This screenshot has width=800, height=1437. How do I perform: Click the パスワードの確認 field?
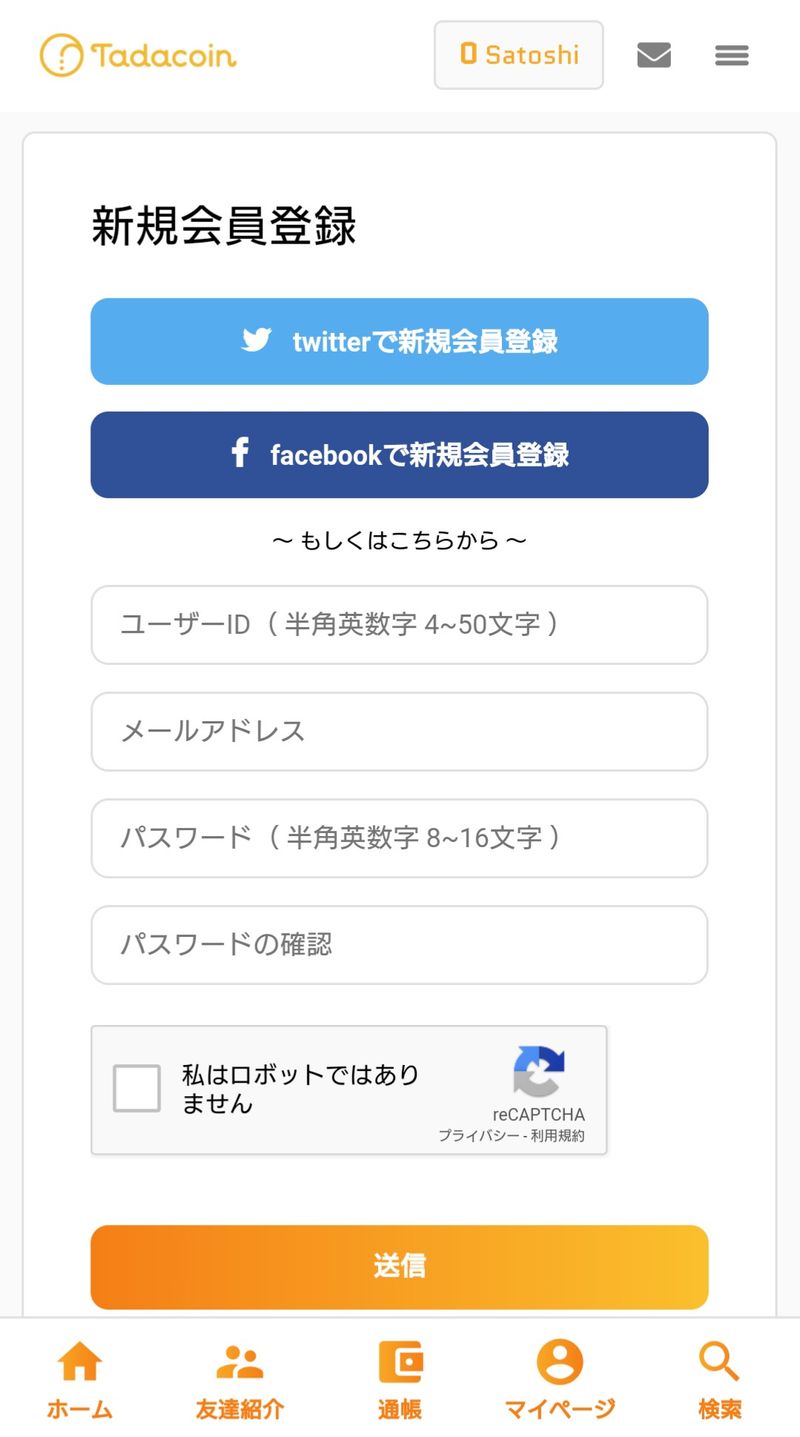[399, 945]
